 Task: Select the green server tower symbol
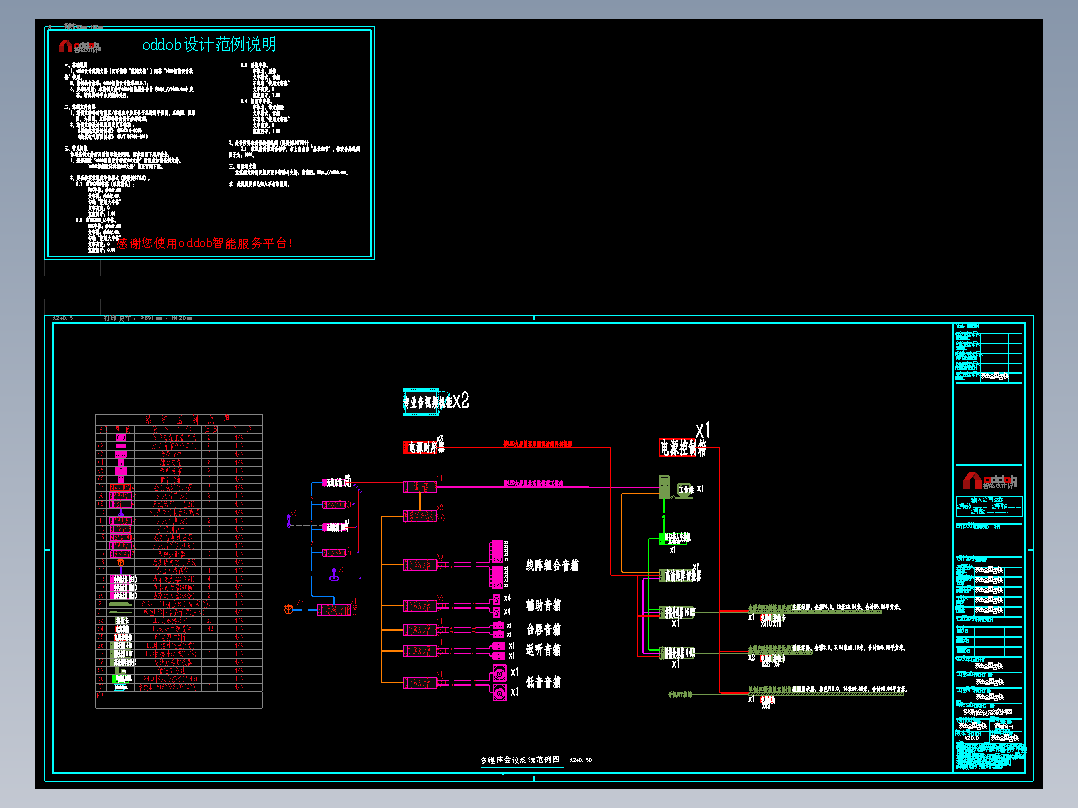(664, 487)
